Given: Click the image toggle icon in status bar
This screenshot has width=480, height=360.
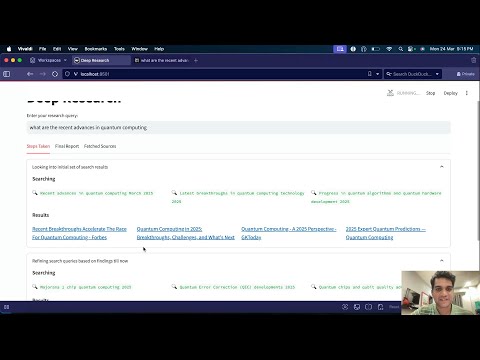Looking at the screenshot, I should (357, 307).
